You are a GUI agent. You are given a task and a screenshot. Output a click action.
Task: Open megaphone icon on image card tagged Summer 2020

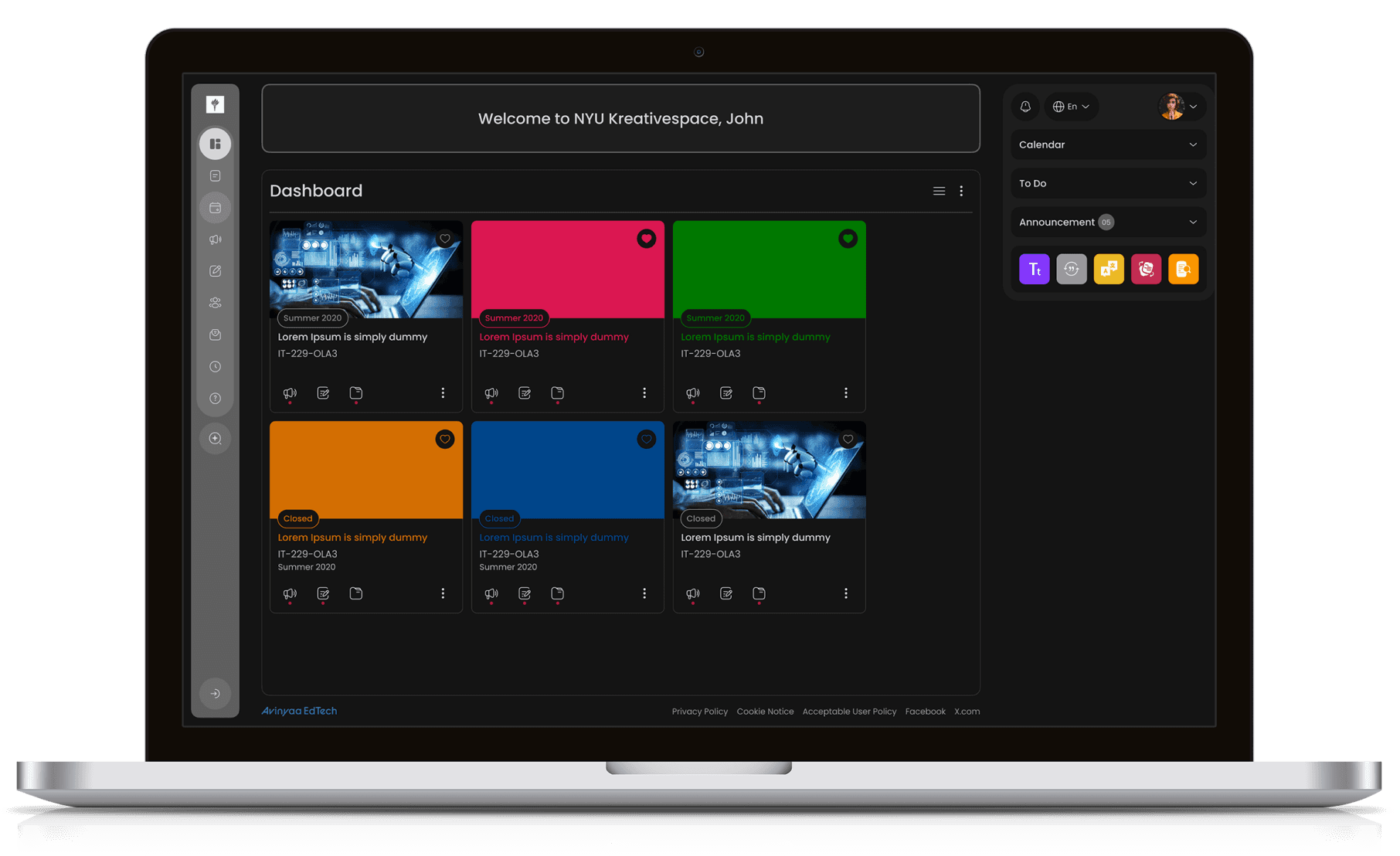290,393
